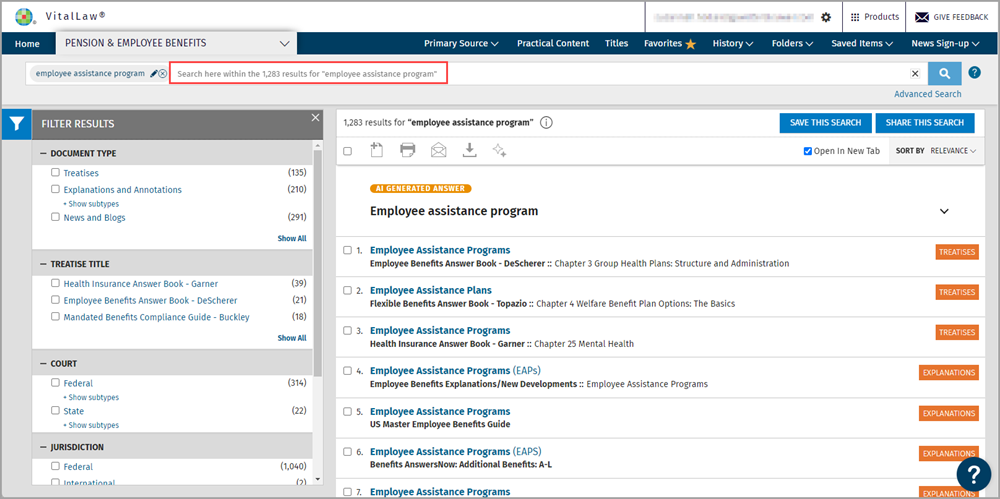The image size is (1000, 499).
Task: Change Sort By Relevance dropdown
Action: [x=953, y=151]
